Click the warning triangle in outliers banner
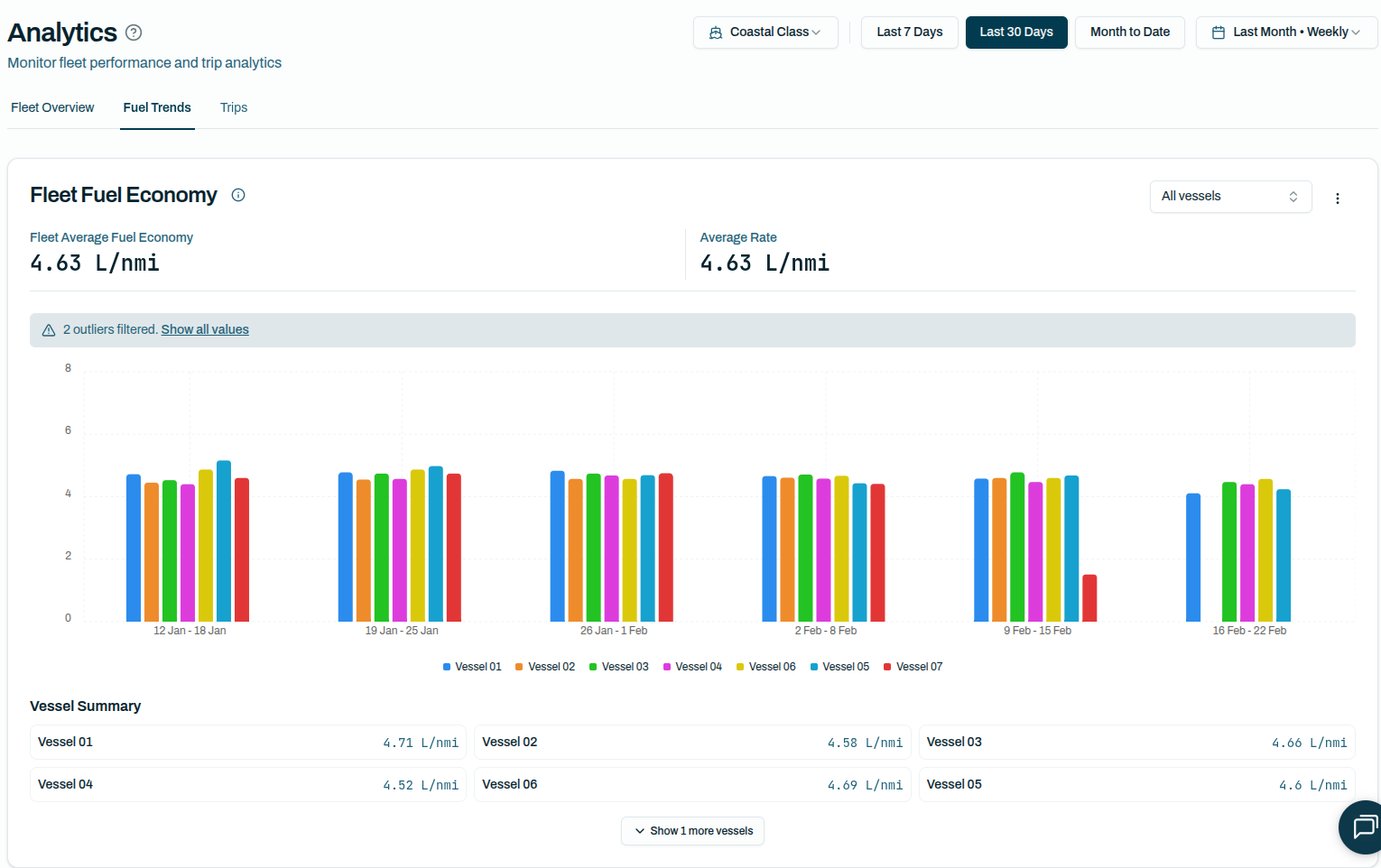The image size is (1381, 868). tap(49, 329)
